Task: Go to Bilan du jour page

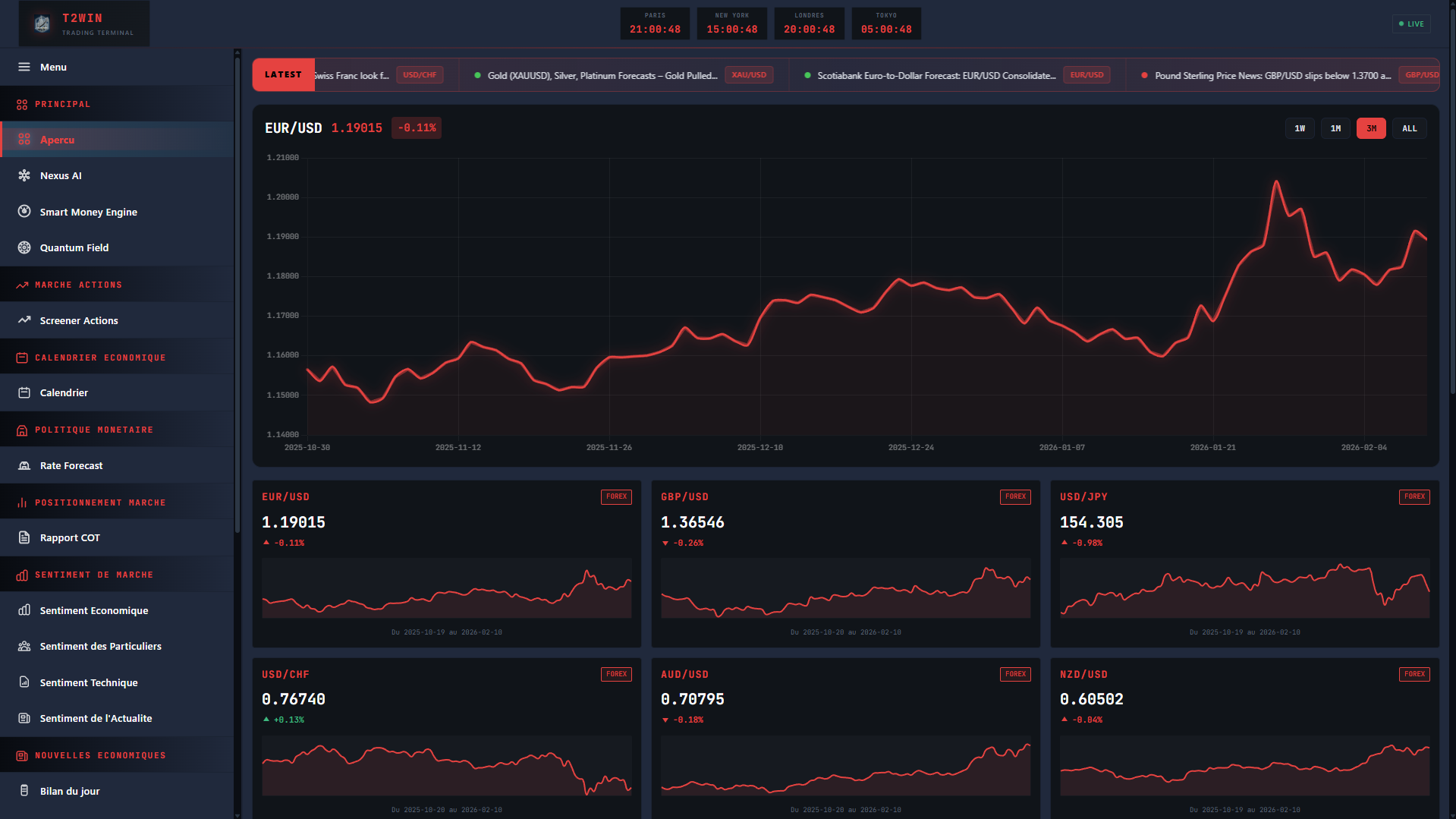Action: (70, 791)
